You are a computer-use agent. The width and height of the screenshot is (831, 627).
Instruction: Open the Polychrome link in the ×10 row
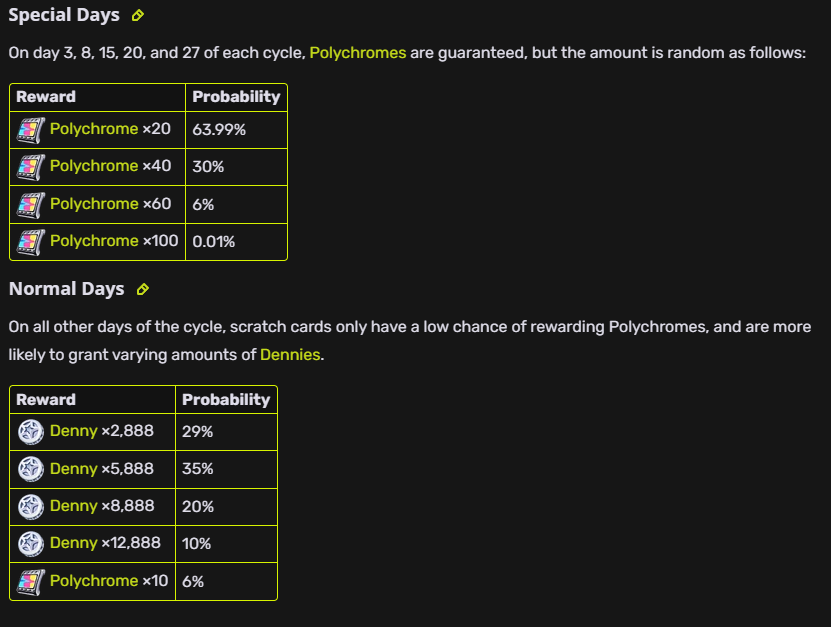94,580
